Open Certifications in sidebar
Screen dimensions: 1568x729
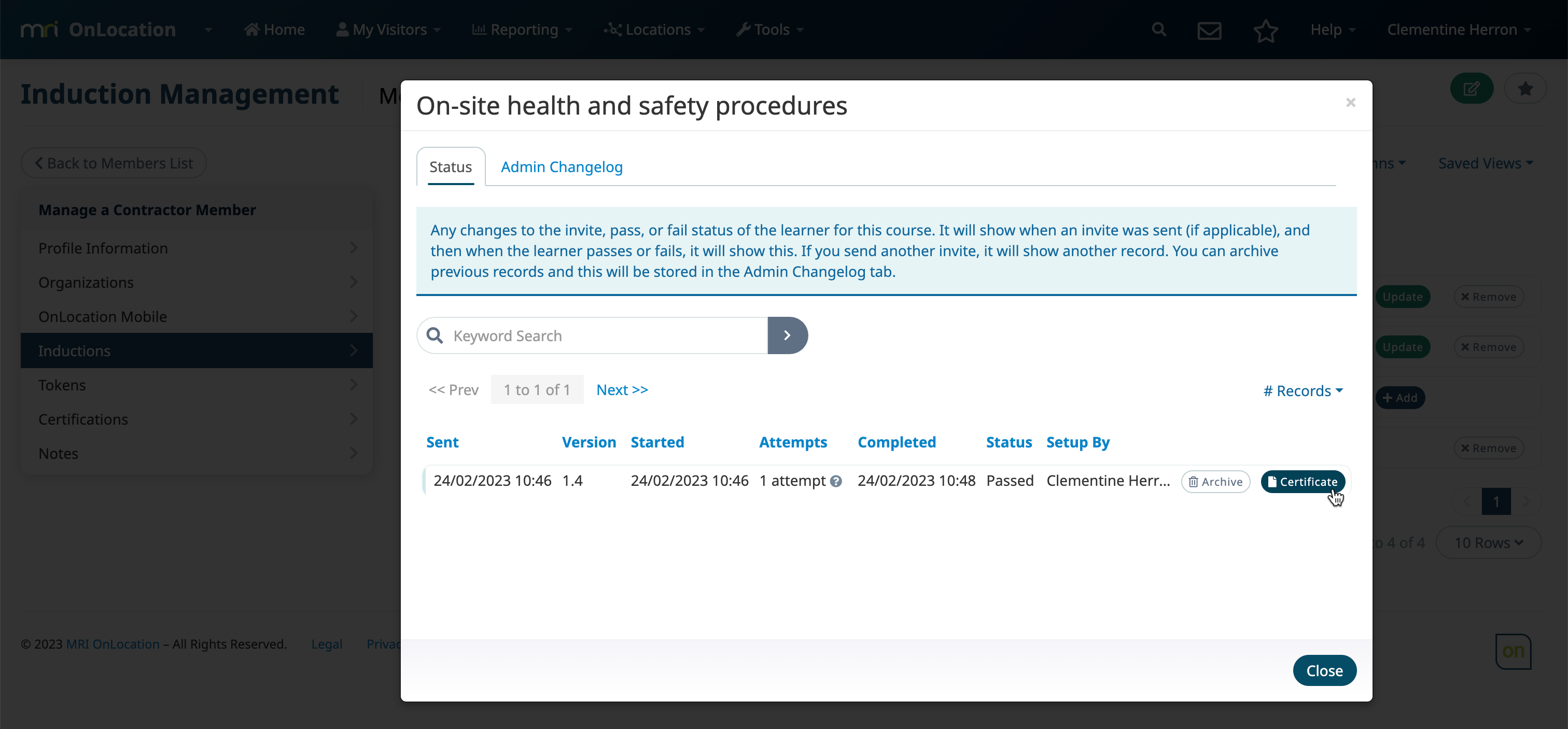click(x=197, y=418)
